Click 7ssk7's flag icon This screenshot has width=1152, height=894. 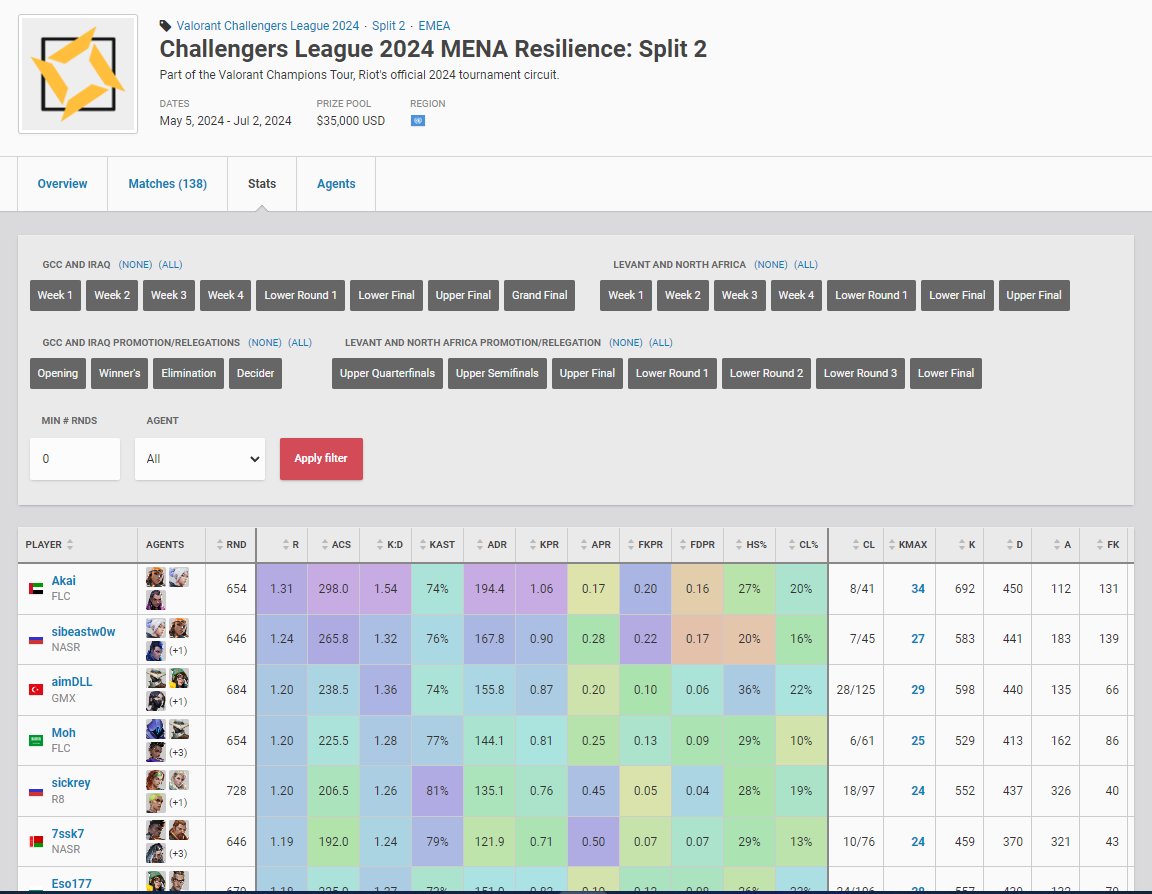35,841
